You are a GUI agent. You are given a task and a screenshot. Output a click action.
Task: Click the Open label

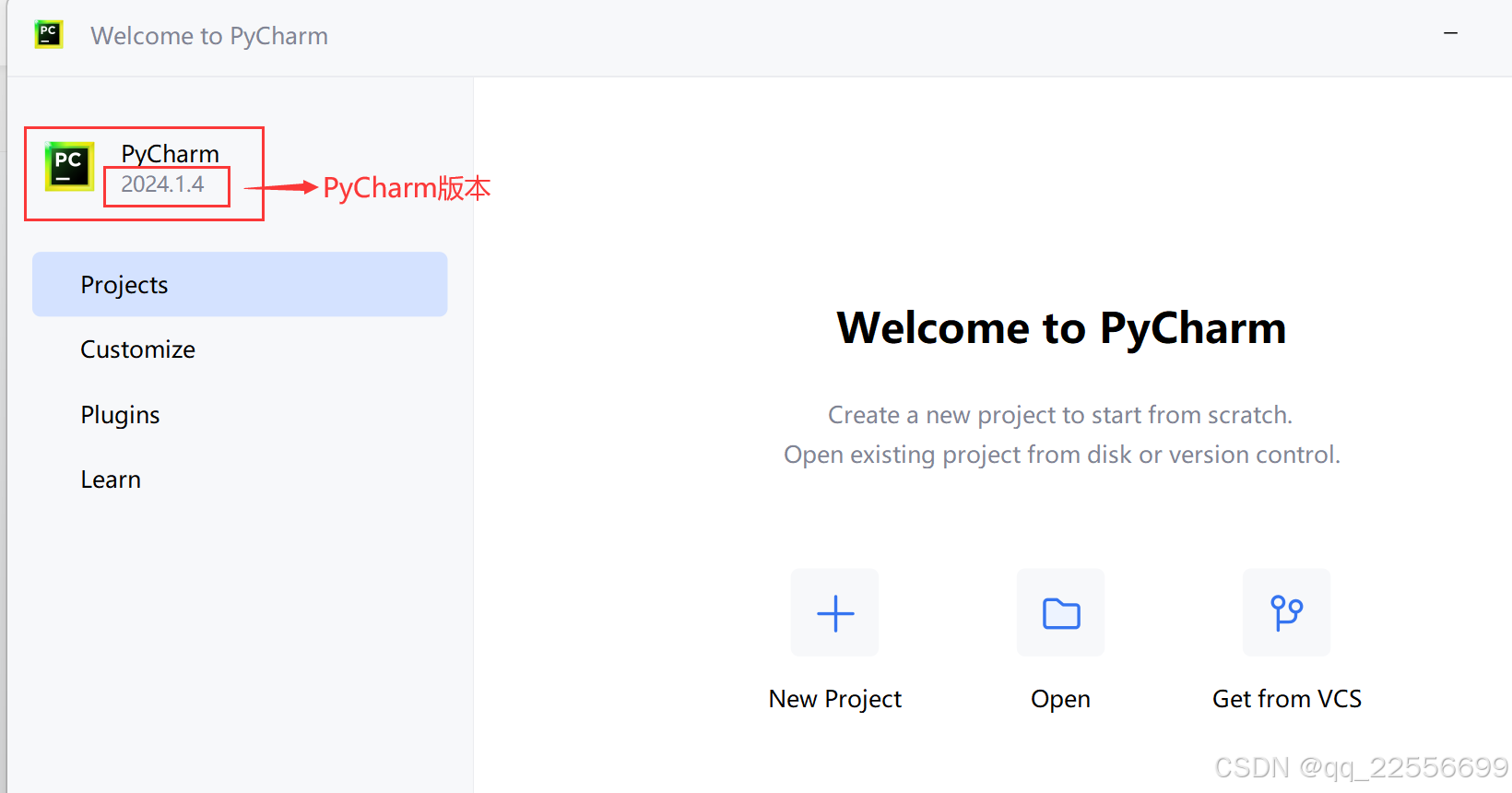click(x=1061, y=699)
